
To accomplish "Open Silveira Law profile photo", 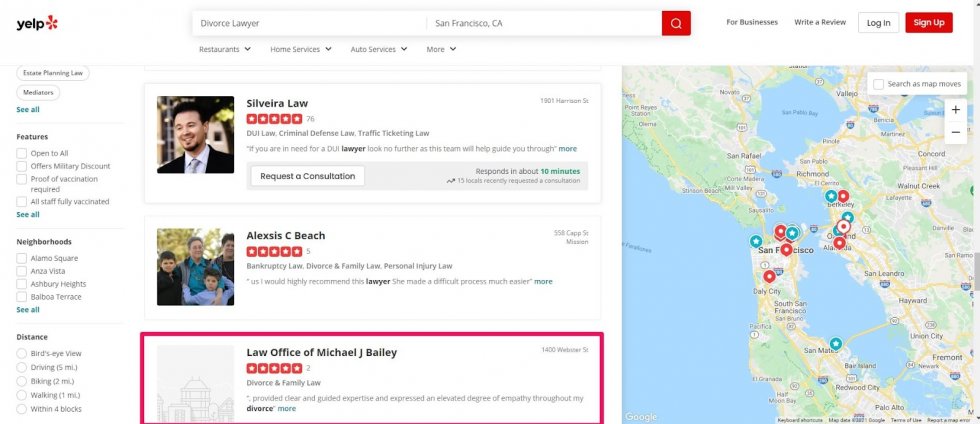I will [196, 134].
